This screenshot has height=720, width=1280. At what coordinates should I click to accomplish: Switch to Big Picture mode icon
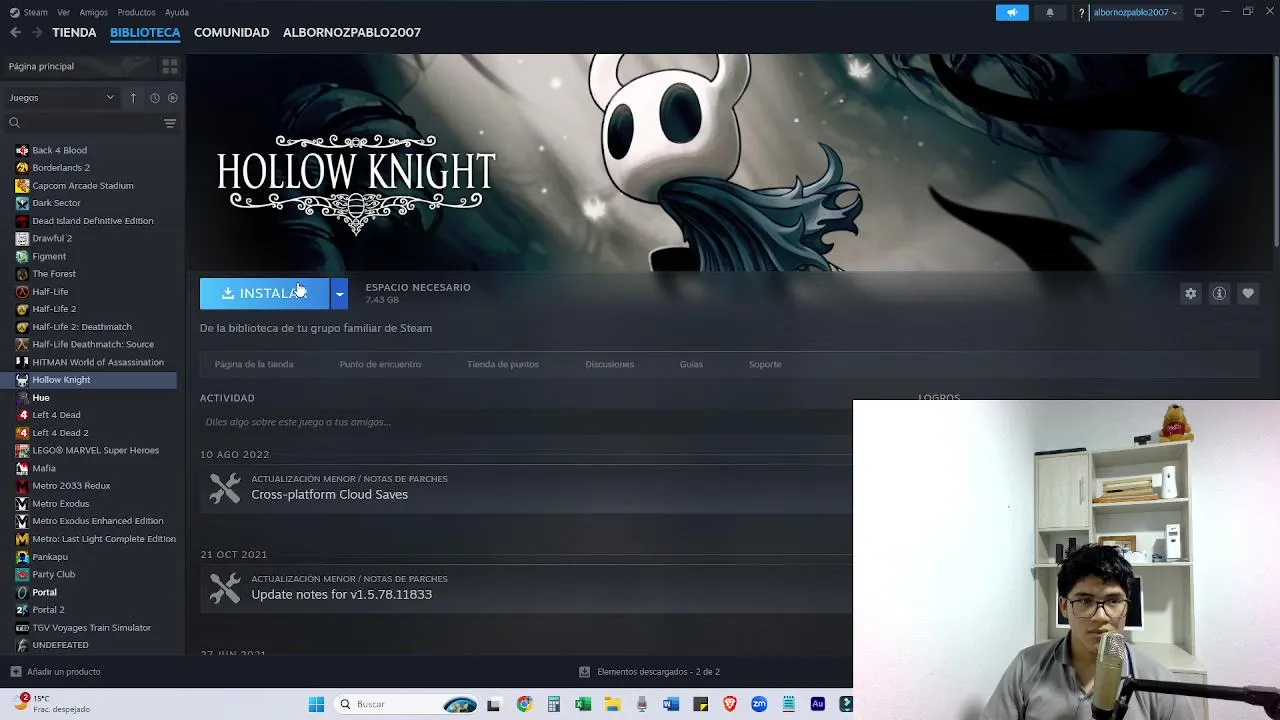click(x=1199, y=12)
